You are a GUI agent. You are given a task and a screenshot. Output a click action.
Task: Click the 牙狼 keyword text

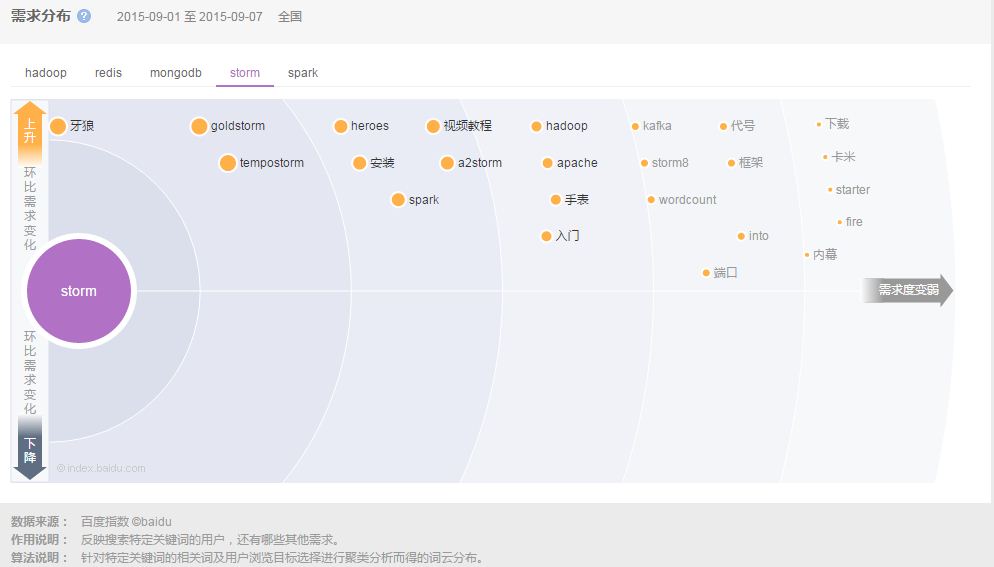[82, 126]
